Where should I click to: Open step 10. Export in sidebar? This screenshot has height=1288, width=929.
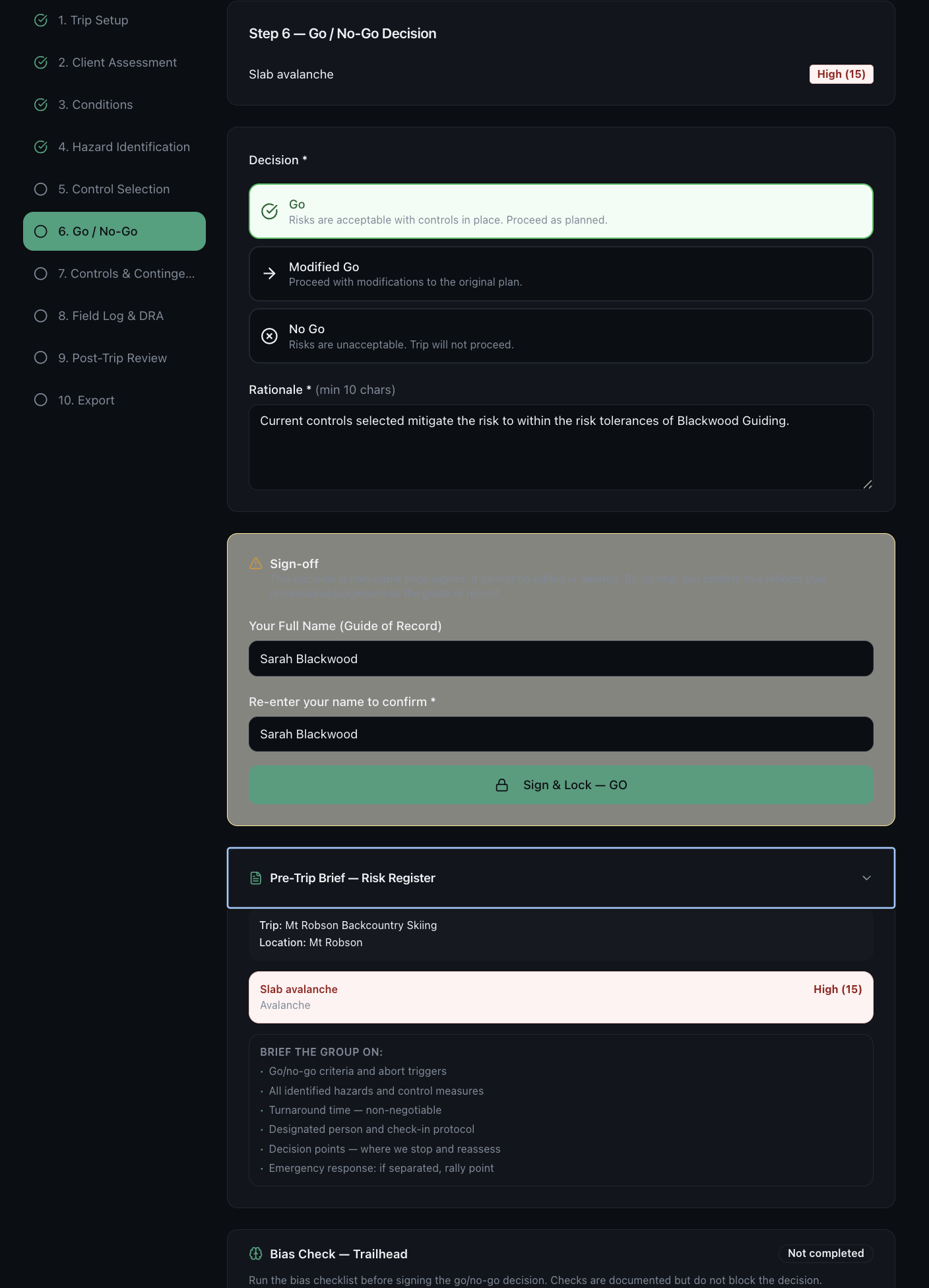[x=86, y=401]
